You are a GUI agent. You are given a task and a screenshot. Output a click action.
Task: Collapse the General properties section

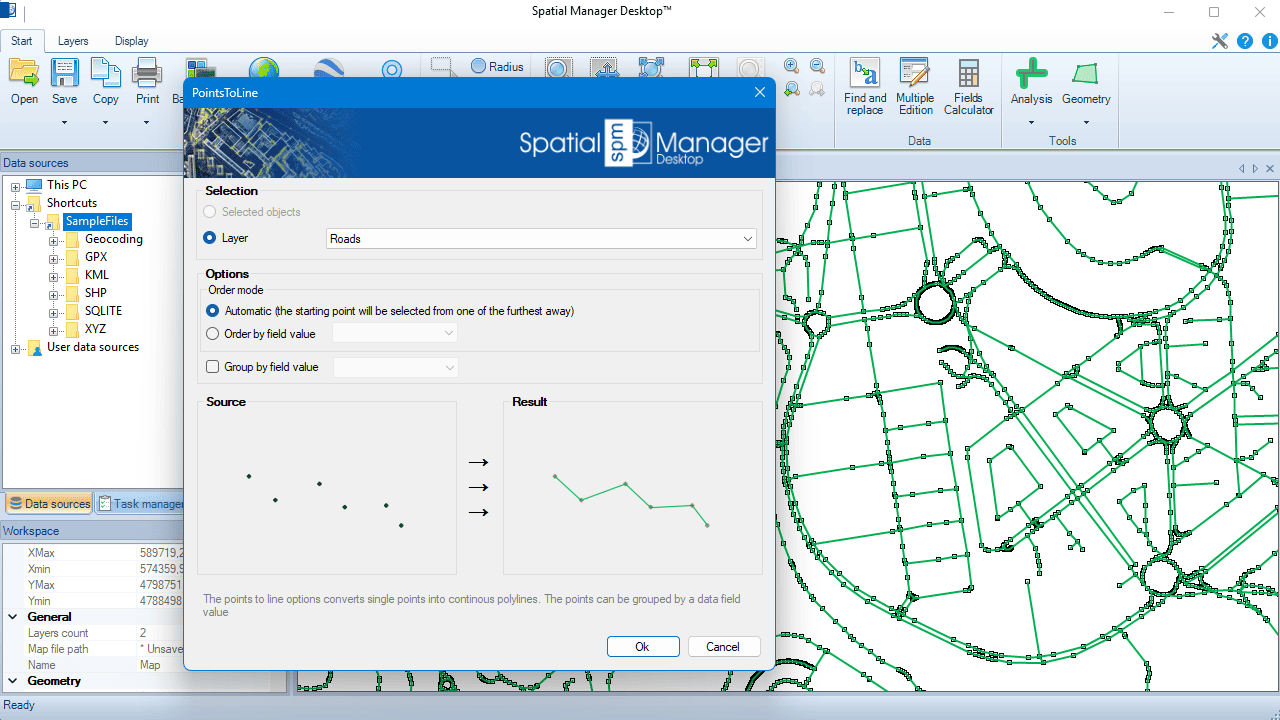[x=12, y=617]
